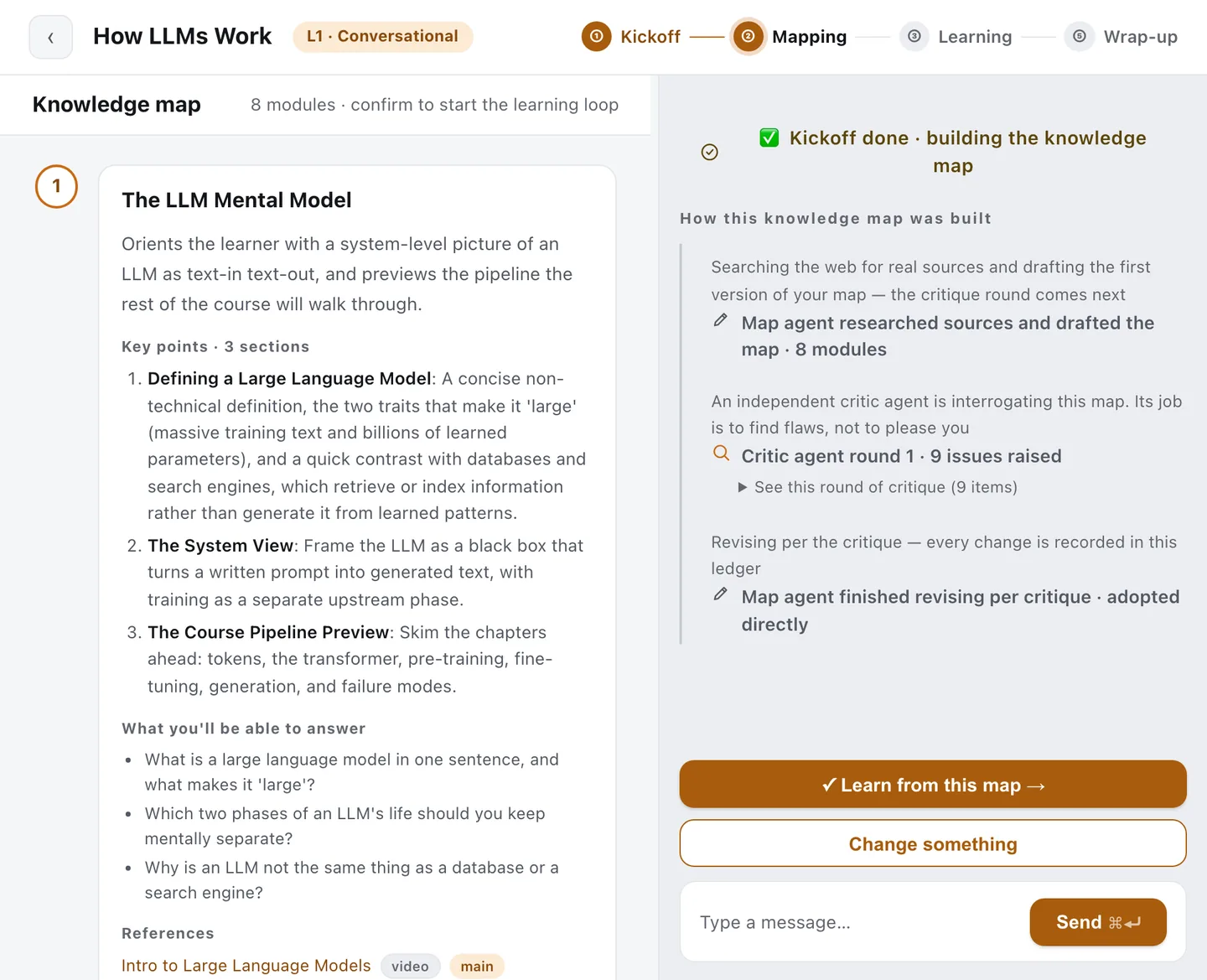This screenshot has height=980, width=1207.
Task: Click the Change something button
Action: click(x=933, y=843)
